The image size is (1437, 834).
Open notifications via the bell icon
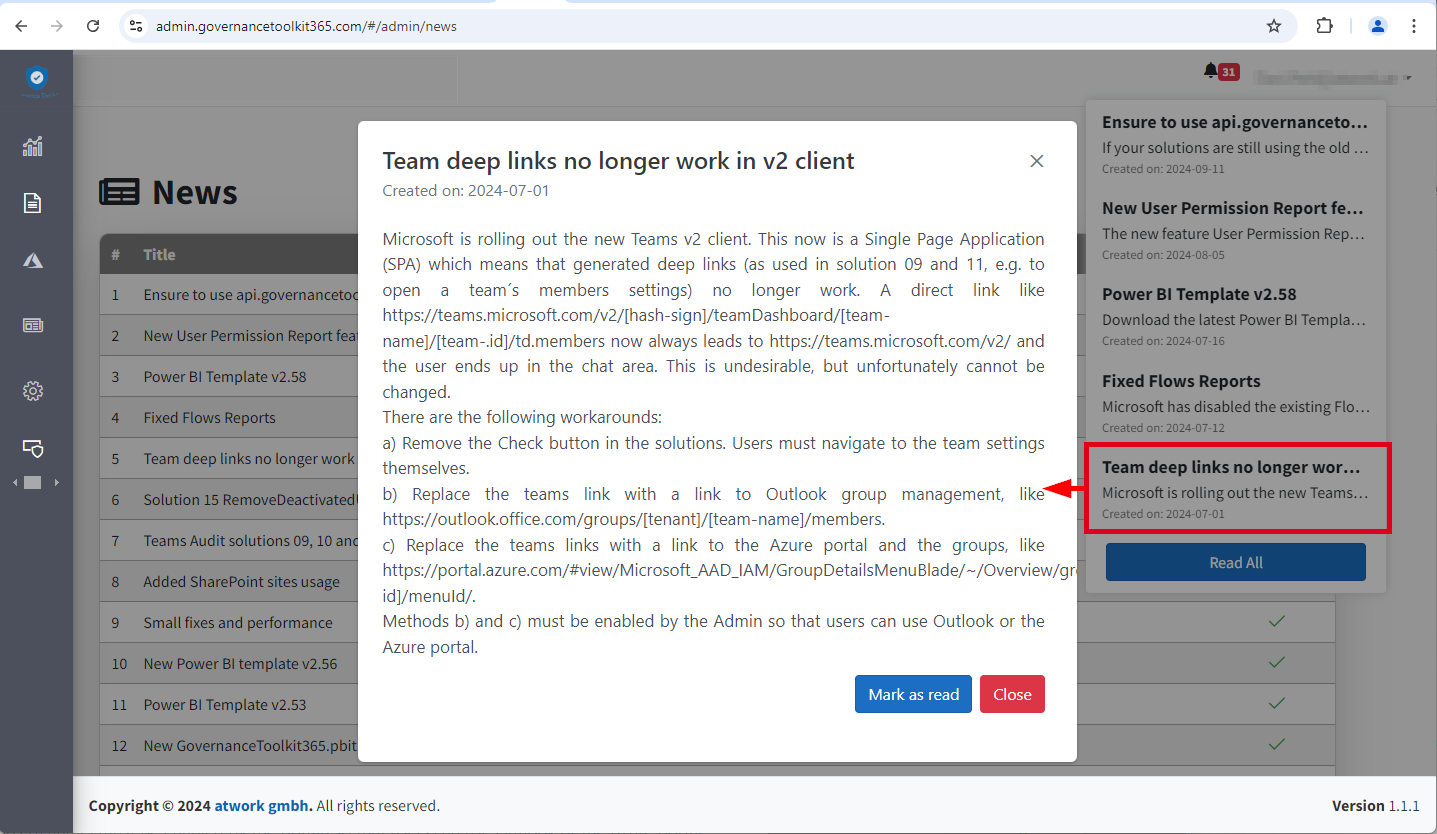tap(1213, 71)
